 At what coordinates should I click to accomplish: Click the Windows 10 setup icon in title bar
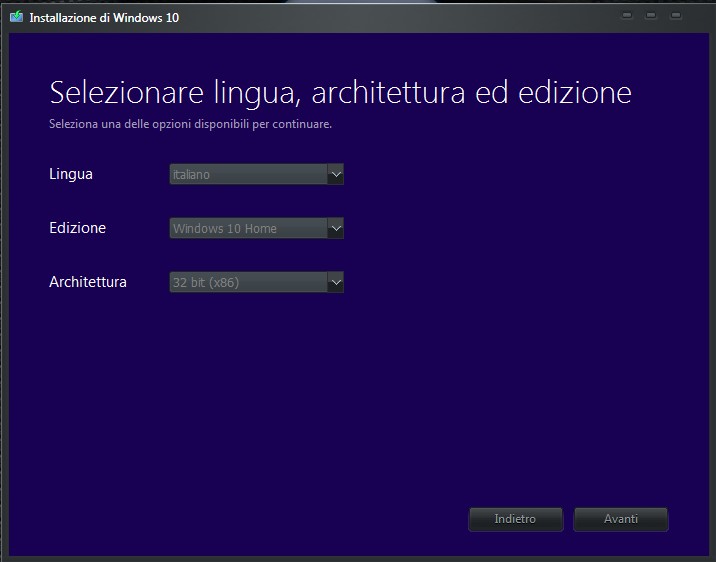pyautogui.click(x=16, y=17)
